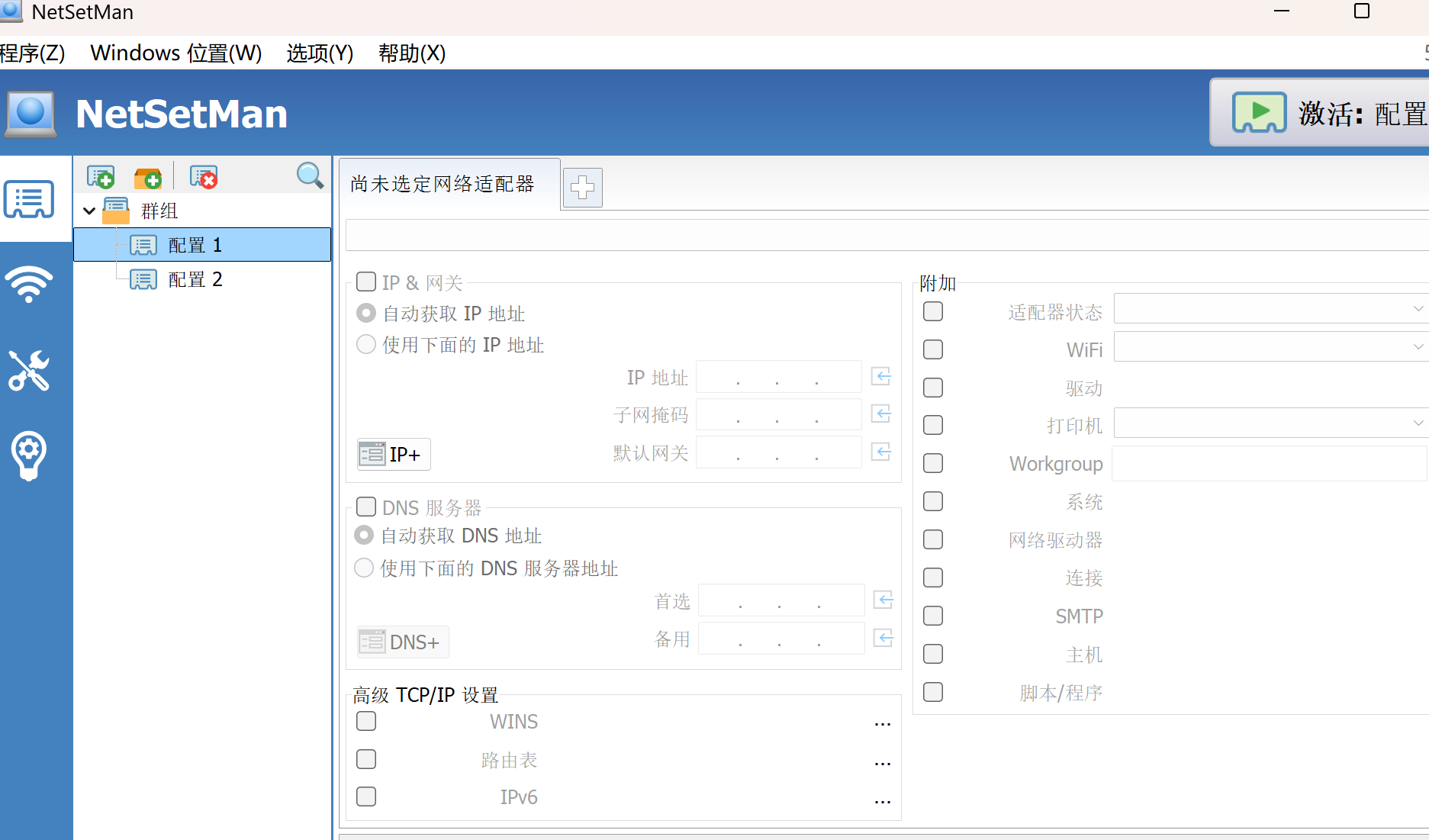Tick the 主机 checkbox
Image resolution: width=1429 pixels, height=840 pixels.
click(x=933, y=654)
